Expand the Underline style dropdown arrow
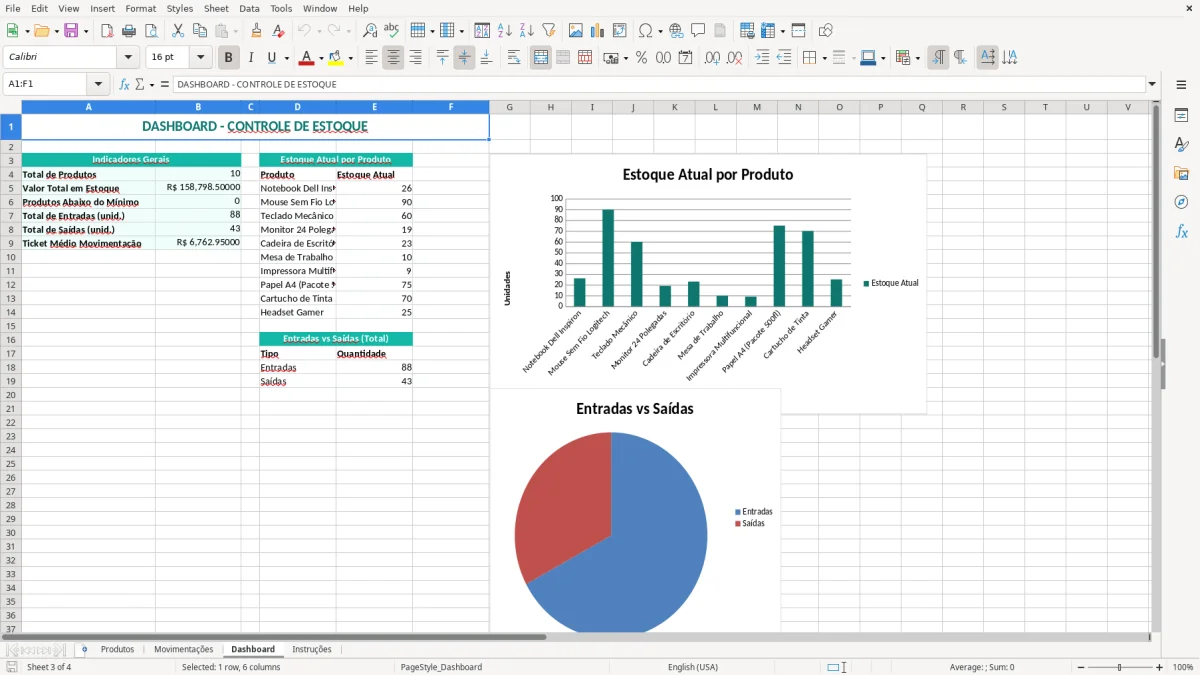 coord(286,58)
